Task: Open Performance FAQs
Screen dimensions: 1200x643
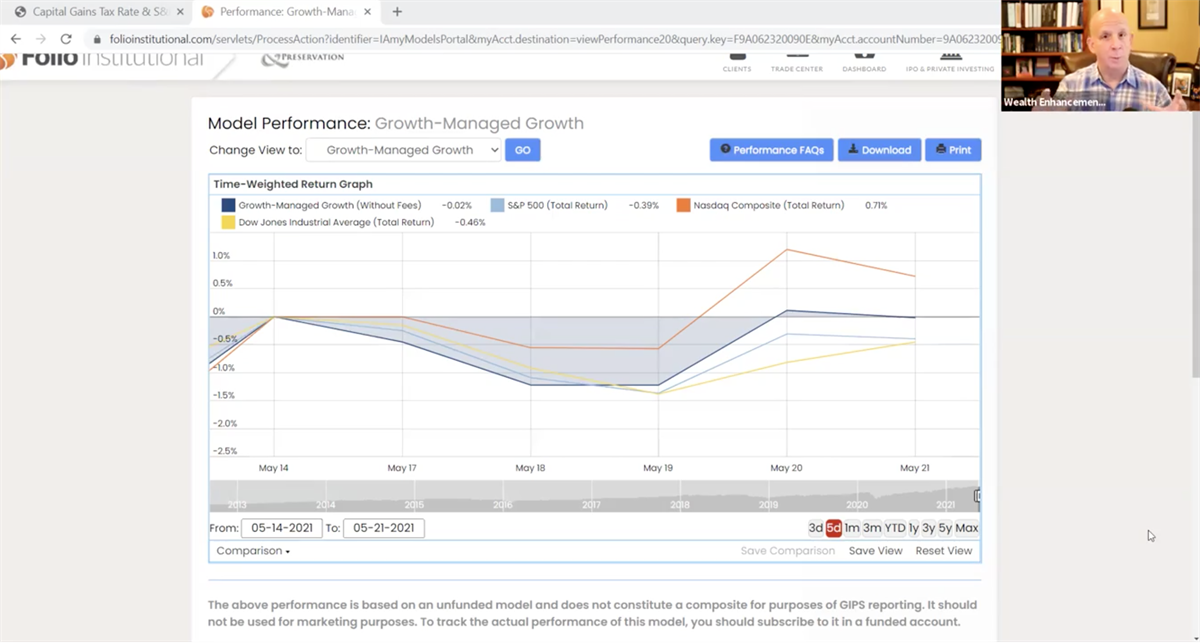Action: pos(771,150)
